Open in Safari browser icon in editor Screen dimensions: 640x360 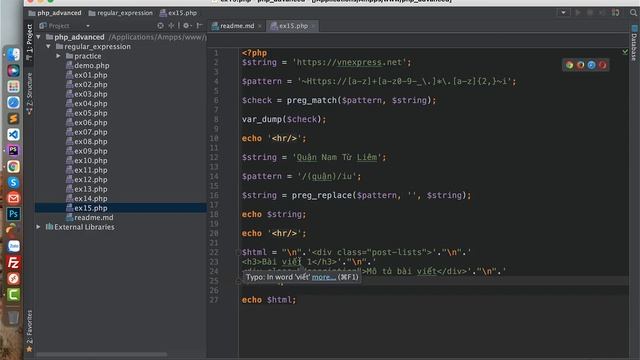click(x=591, y=65)
